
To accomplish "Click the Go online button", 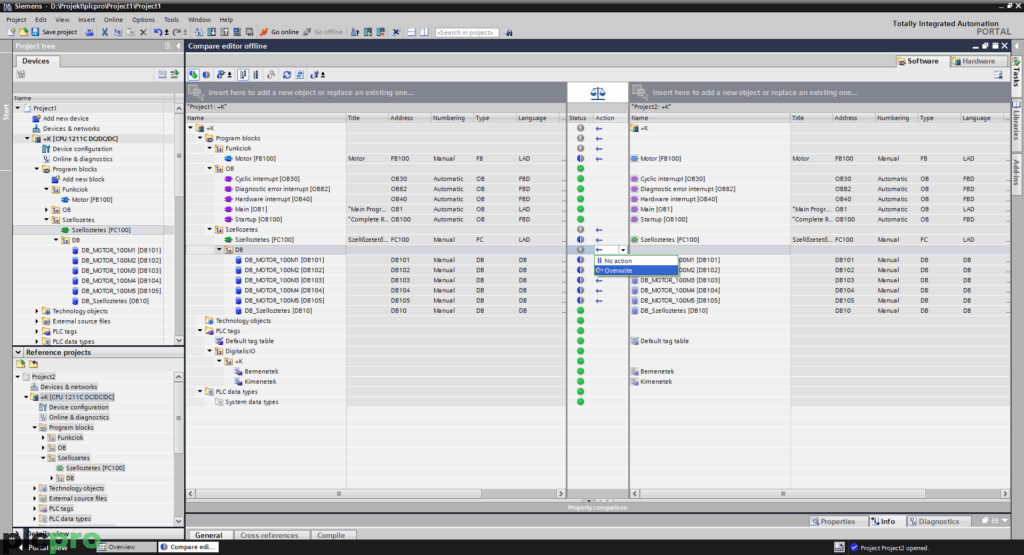I will (x=280, y=32).
